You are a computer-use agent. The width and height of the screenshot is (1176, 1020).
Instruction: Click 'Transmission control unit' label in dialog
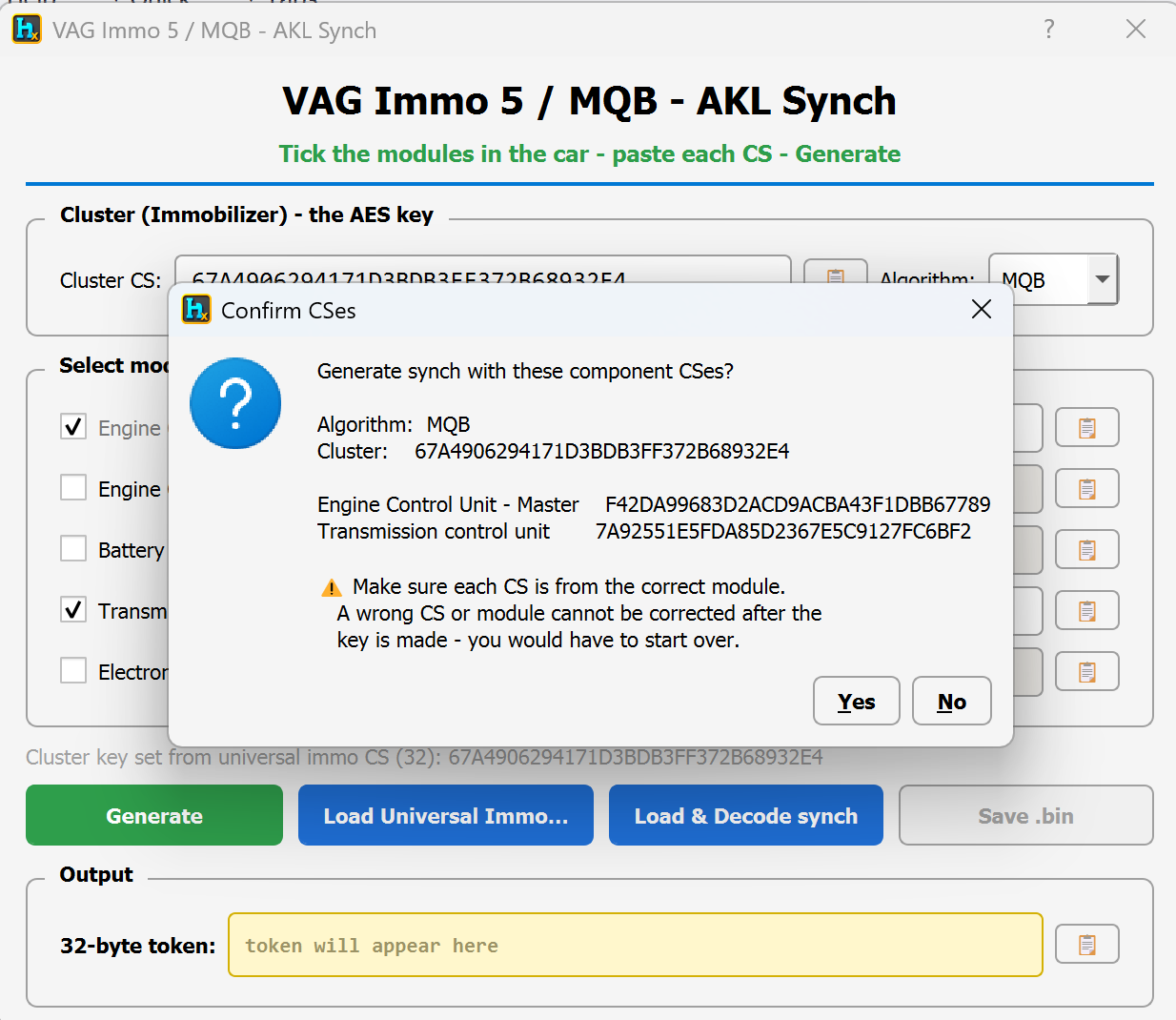[x=434, y=531]
